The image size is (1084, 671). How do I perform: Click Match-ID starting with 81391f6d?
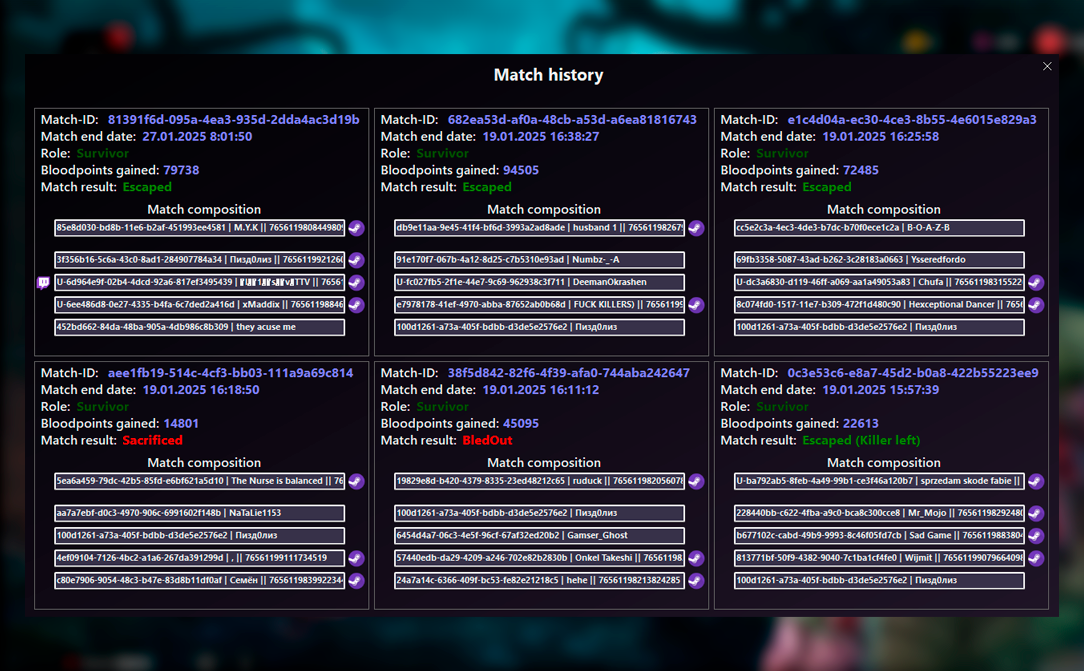[233, 120]
